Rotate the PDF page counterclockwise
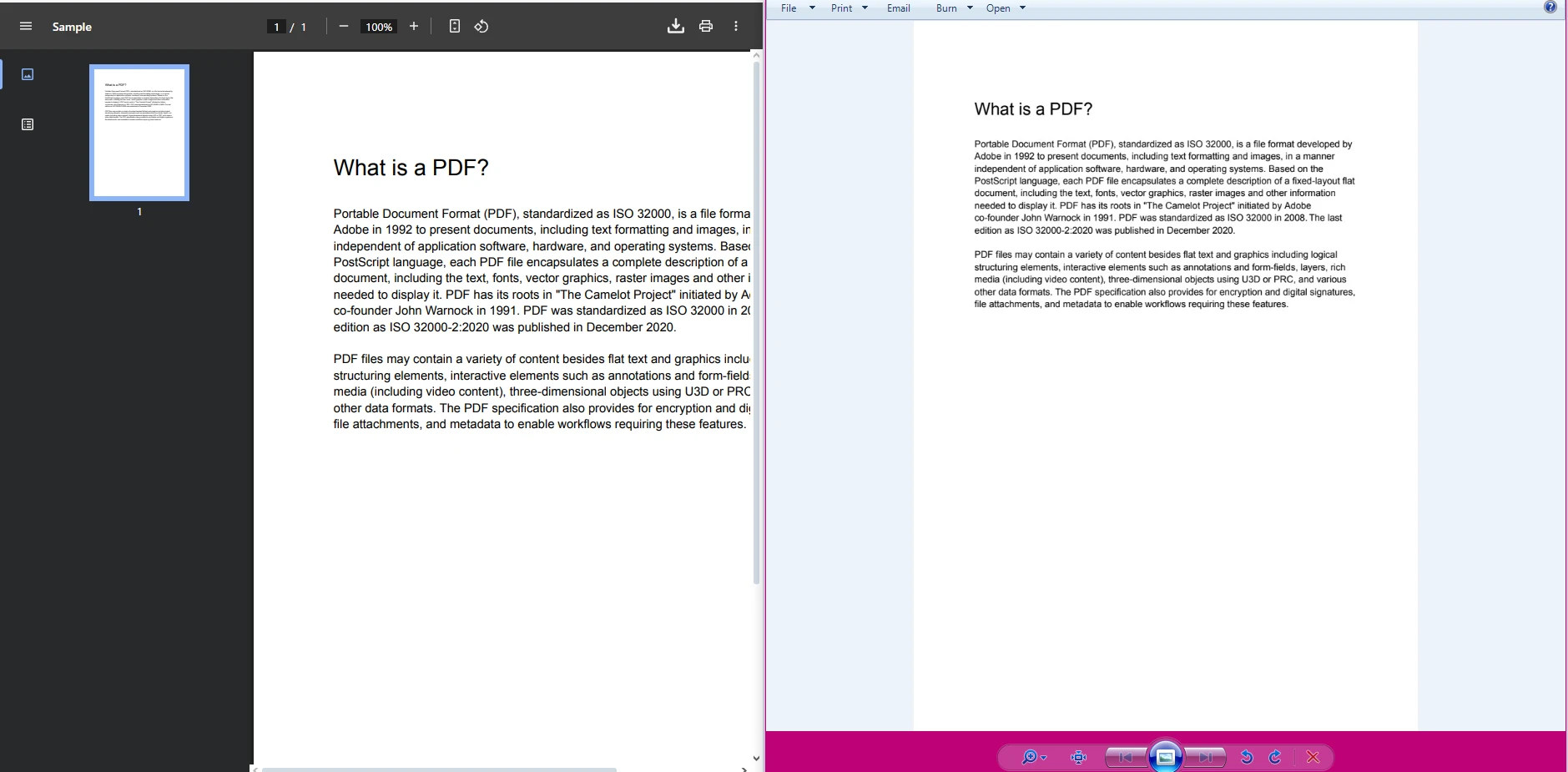The image size is (1568, 772). coord(481,26)
